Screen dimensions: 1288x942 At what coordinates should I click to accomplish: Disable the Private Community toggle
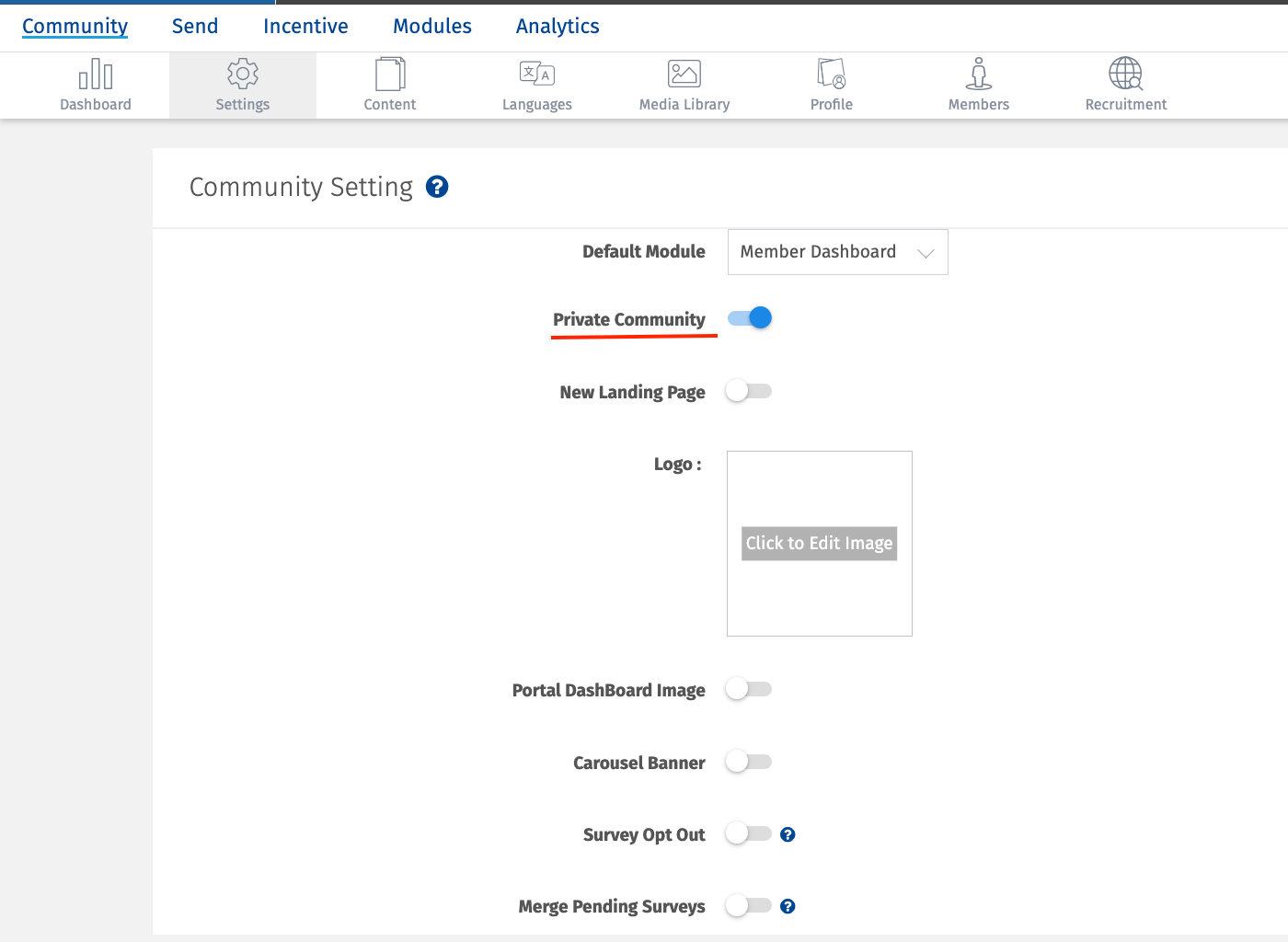749,317
